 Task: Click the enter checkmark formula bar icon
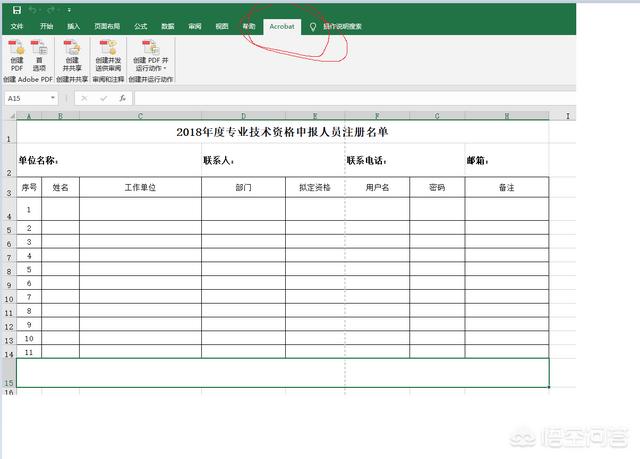point(104,98)
